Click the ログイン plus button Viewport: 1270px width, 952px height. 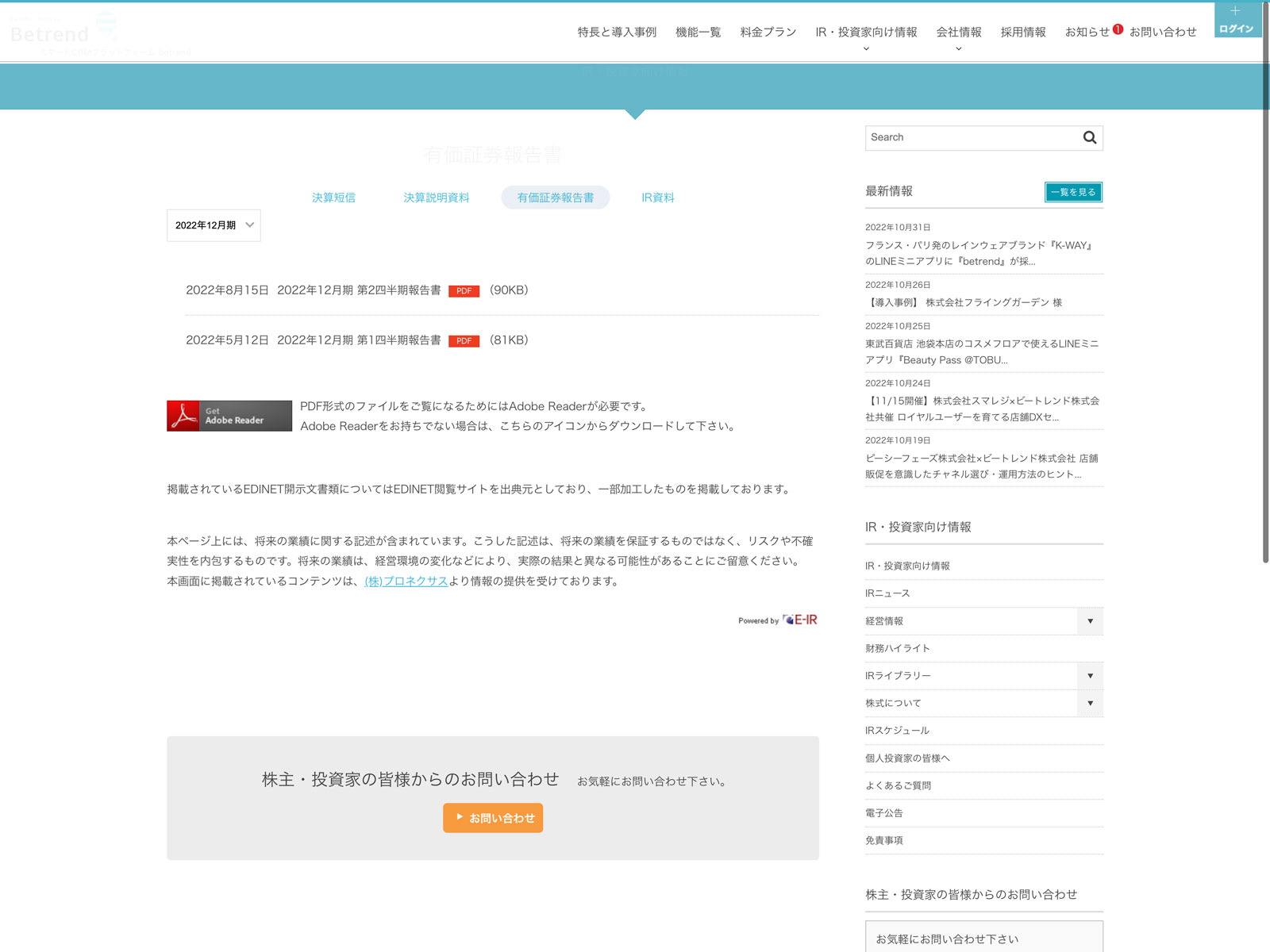1236,19
